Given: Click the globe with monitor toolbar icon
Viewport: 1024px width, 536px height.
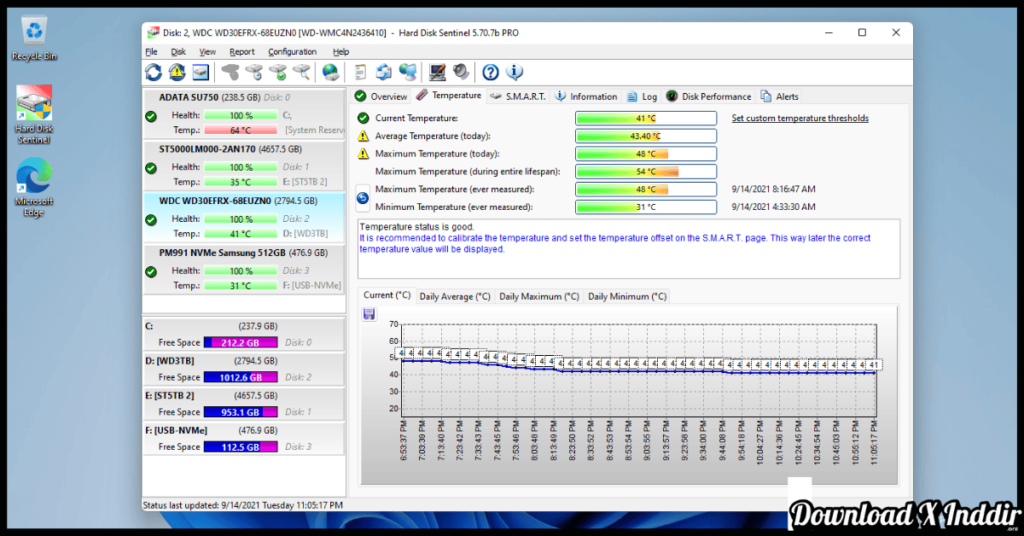Looking at the screenshot, I should (408, 72).
